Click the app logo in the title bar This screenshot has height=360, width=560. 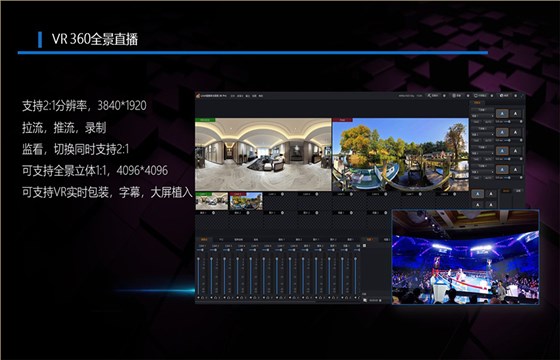point(198,95)
